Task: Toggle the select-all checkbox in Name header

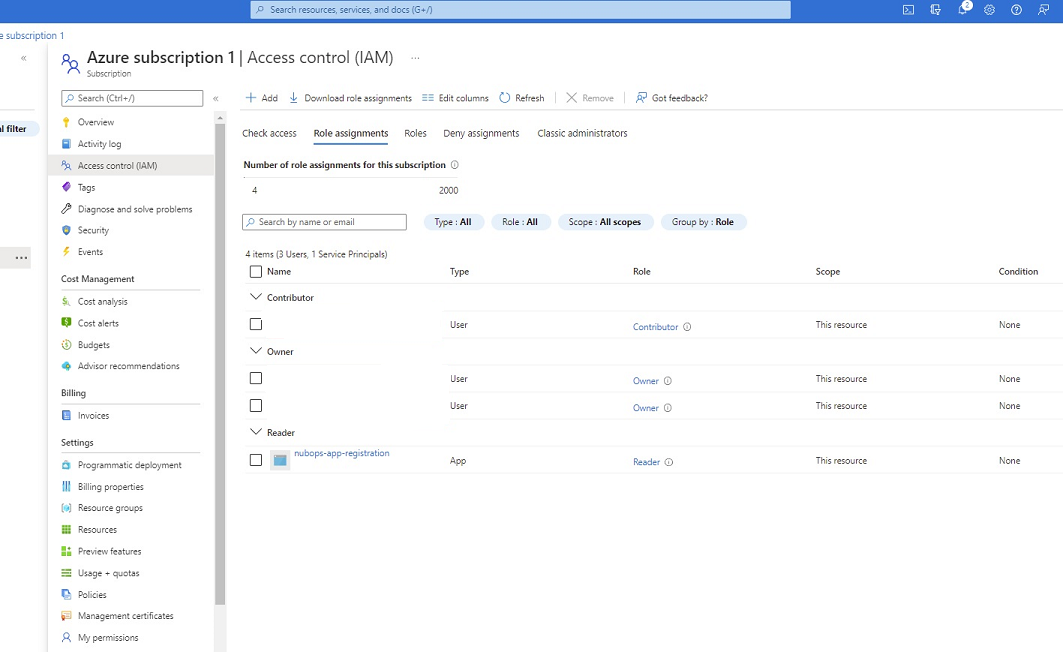Action: tap(256, 272)
